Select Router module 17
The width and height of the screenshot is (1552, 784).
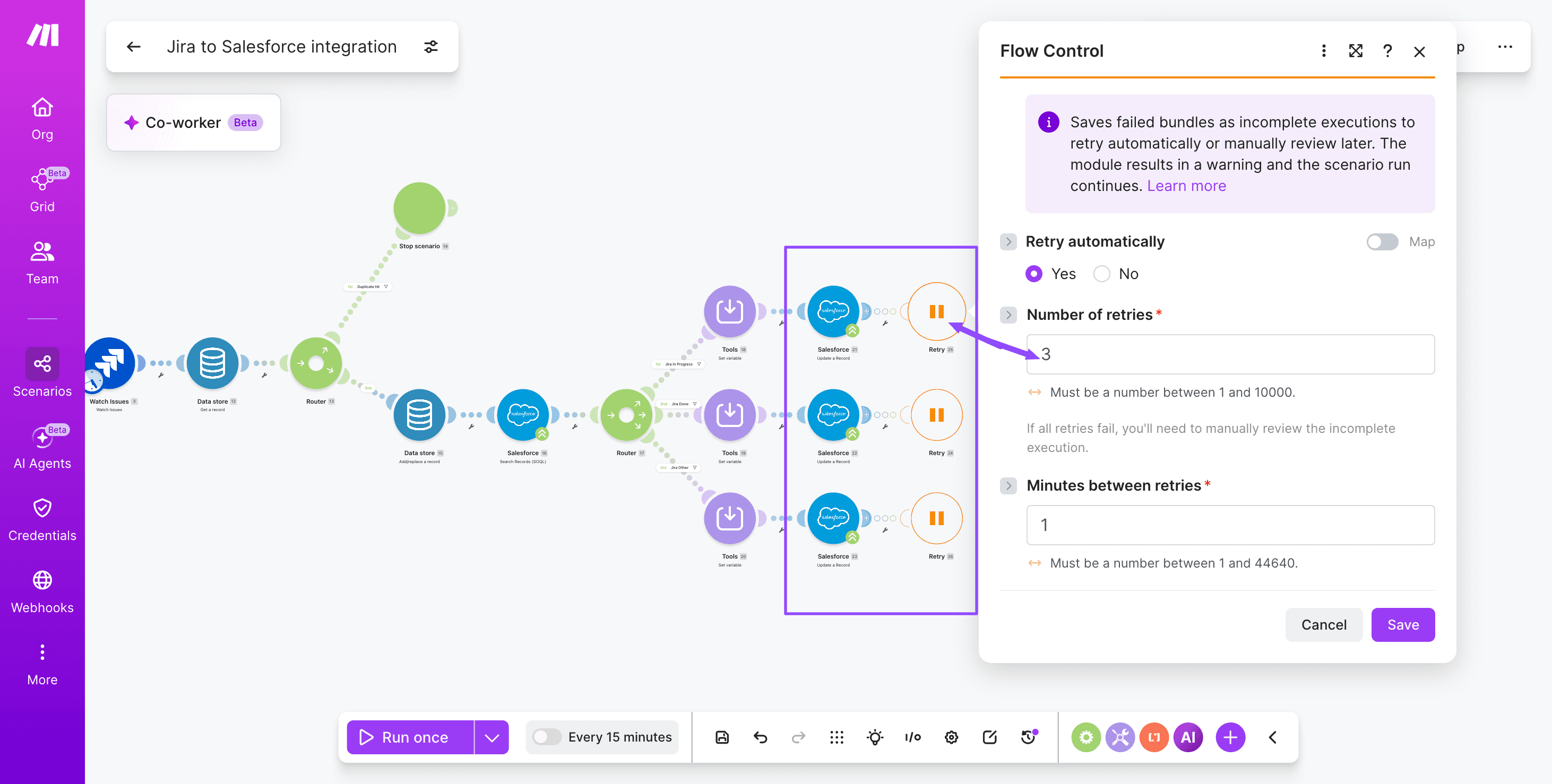pyautogui.click(x=626, y=415)
